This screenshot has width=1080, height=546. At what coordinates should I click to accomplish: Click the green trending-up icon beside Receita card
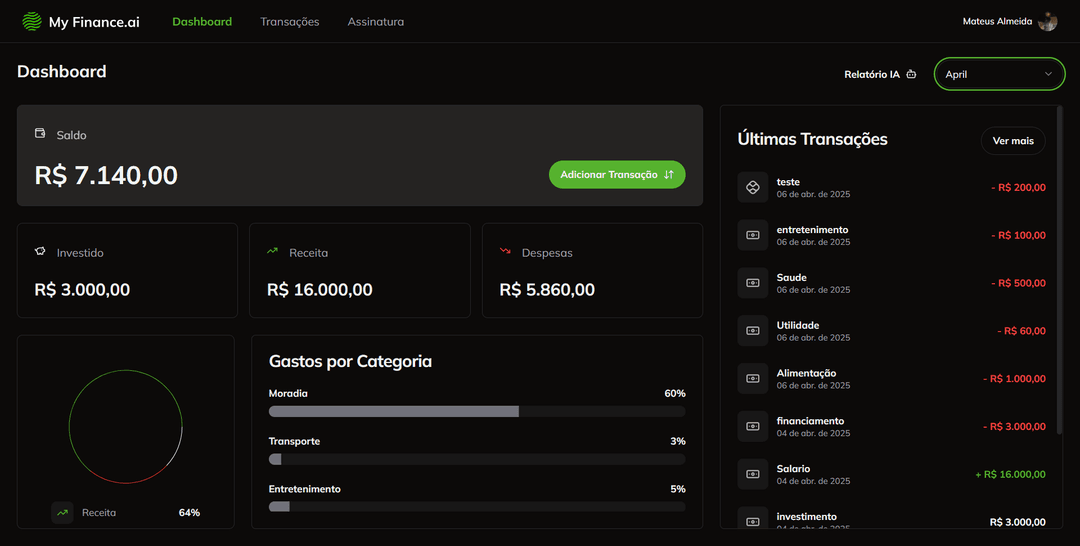[273, 251]
